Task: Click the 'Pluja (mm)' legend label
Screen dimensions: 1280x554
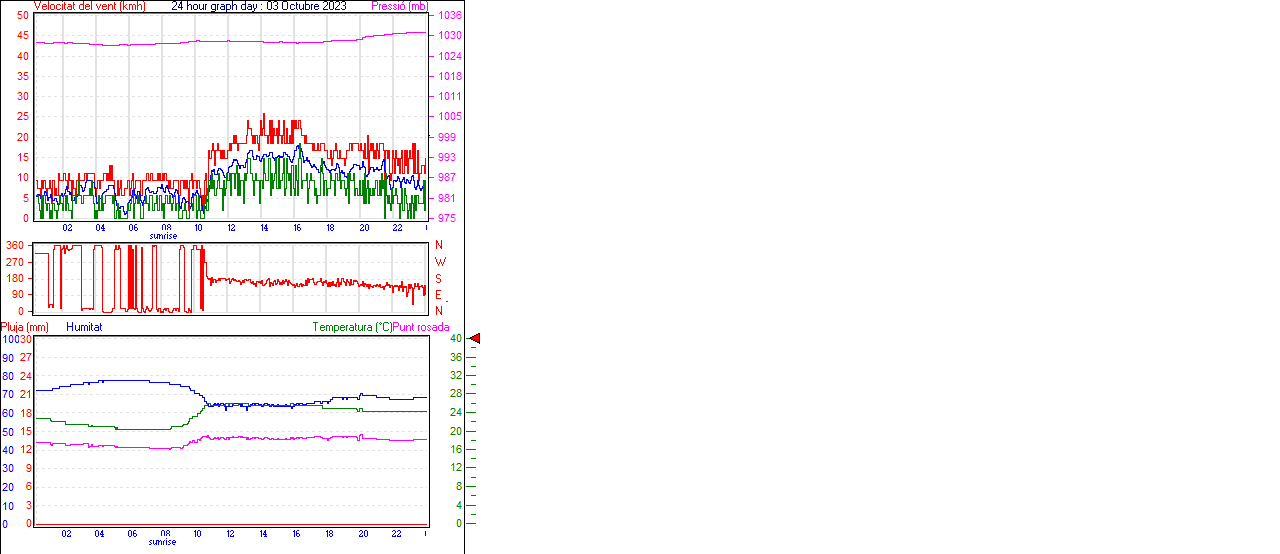Action: (x=25, y=327)
